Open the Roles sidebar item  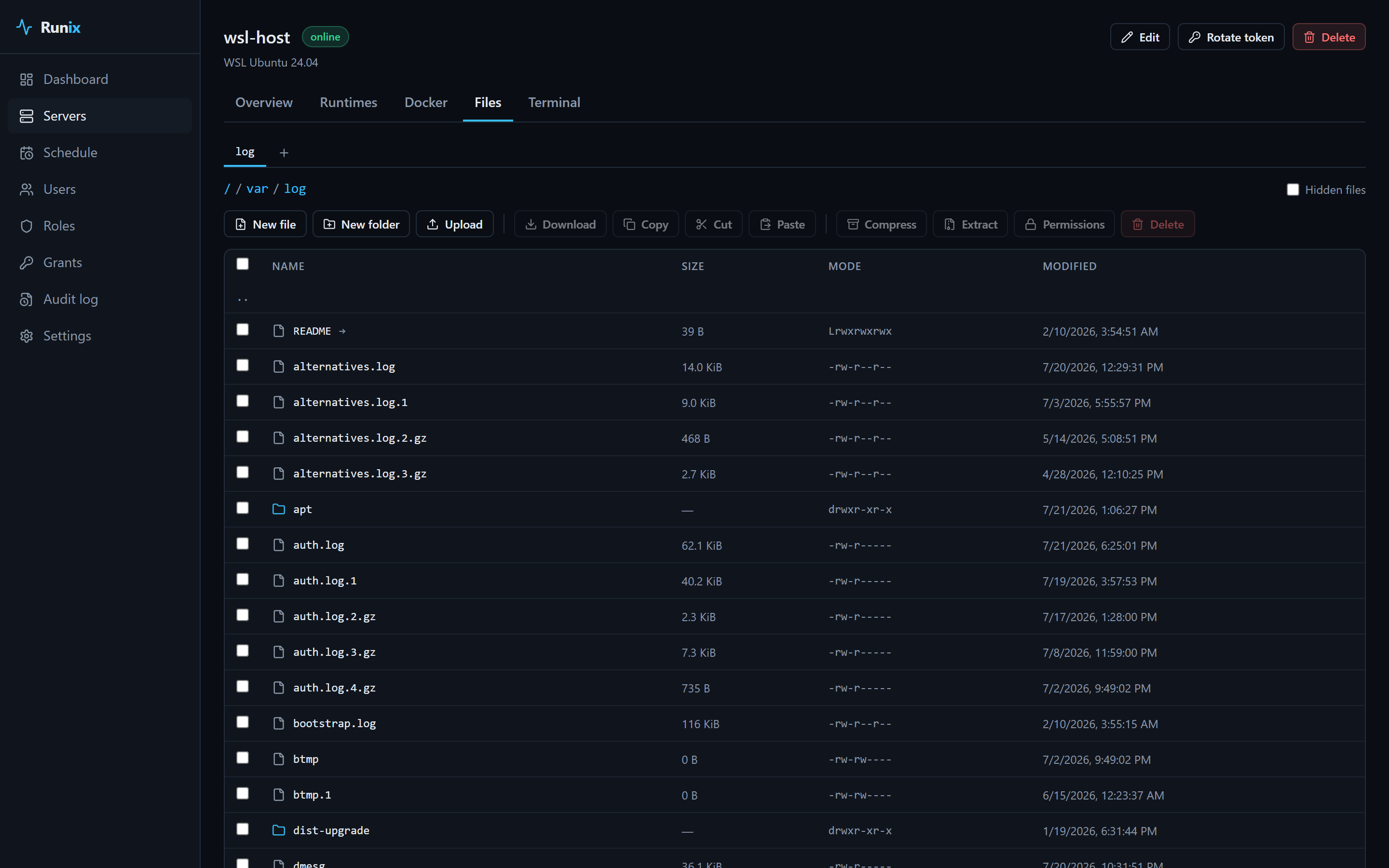[100, 226]
